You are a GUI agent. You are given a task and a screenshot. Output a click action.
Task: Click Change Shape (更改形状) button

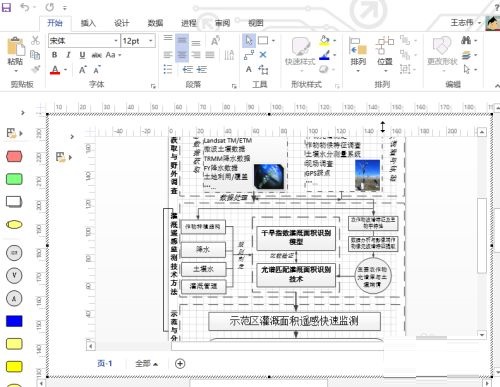point(442,53)
